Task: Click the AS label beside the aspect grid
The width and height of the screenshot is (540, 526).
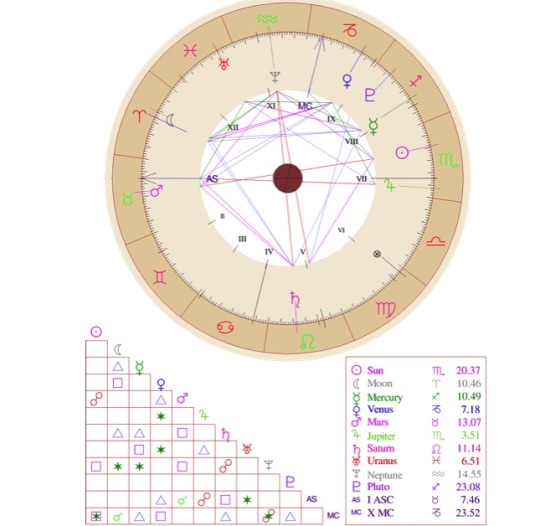Action: (311, 499)
